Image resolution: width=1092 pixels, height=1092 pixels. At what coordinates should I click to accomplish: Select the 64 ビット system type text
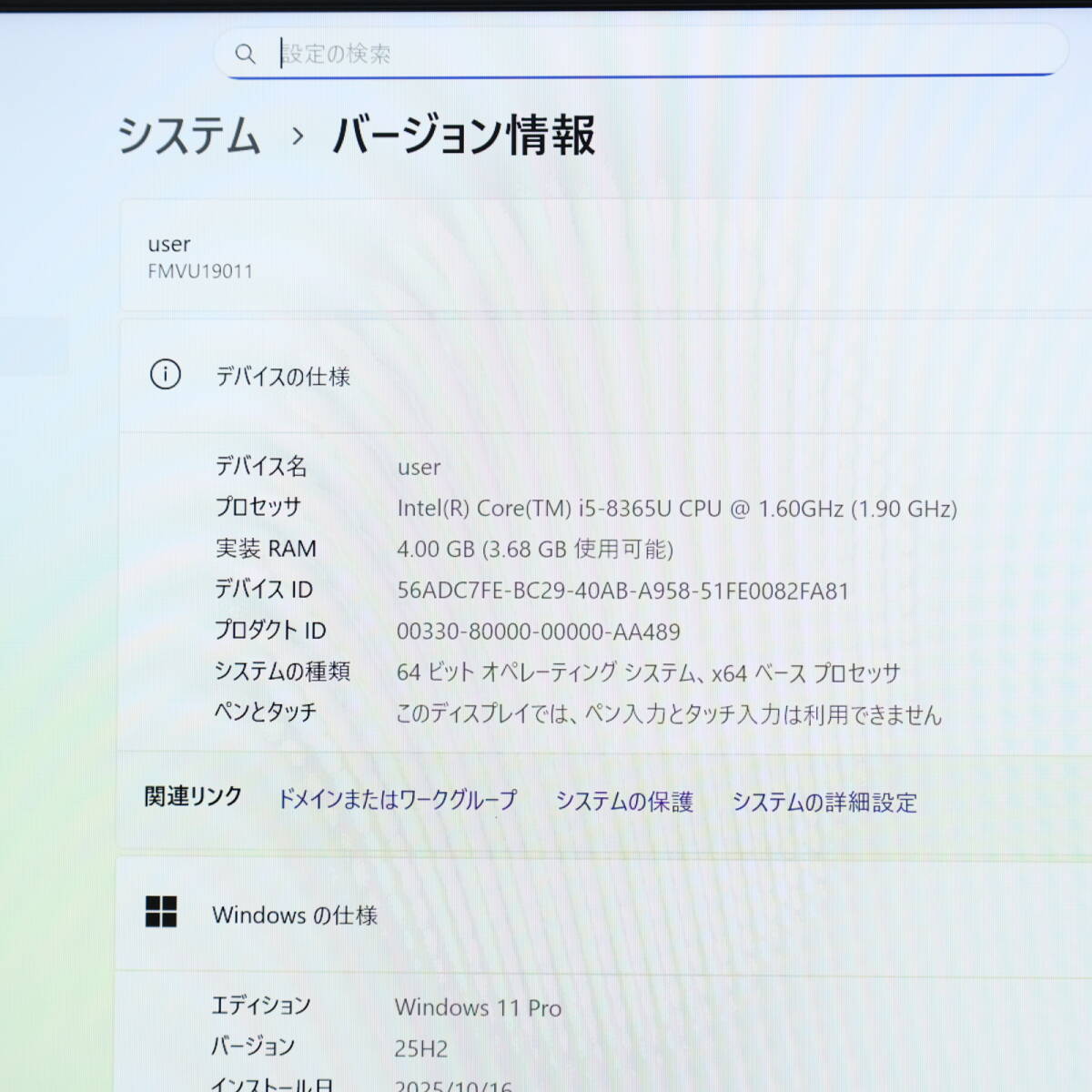(648, 672)
